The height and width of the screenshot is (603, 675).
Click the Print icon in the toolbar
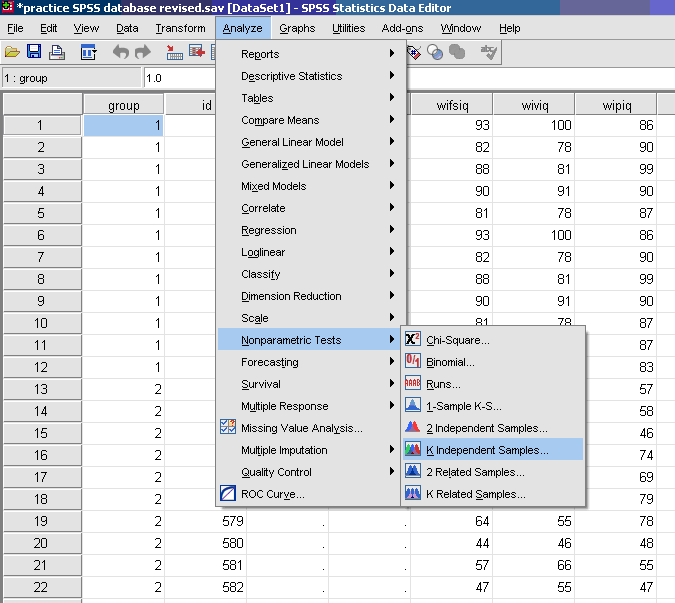(x=57, y=52)
